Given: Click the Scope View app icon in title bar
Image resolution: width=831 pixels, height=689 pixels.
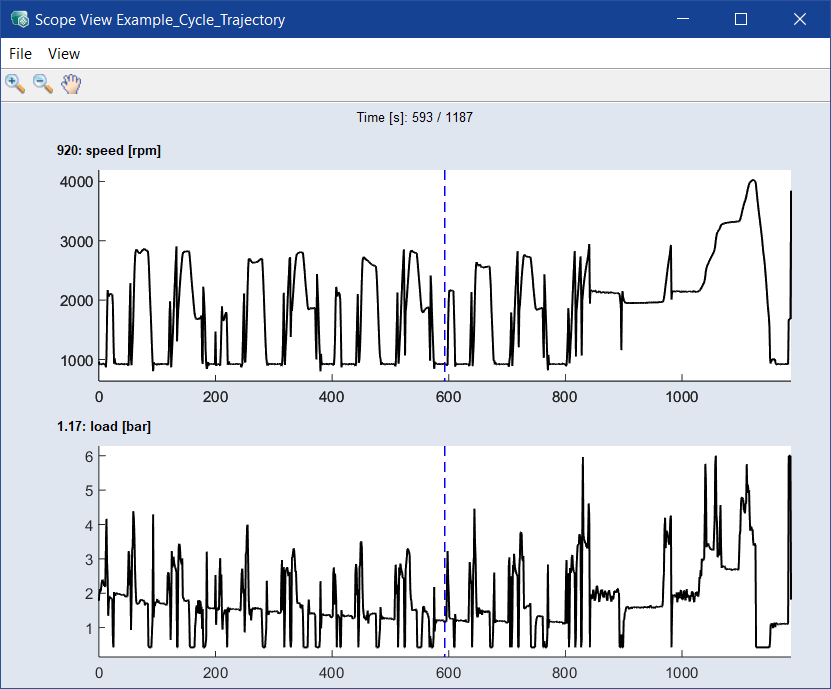Looking at the screenshot, I should pyautogui.click(x=18, y=19).
